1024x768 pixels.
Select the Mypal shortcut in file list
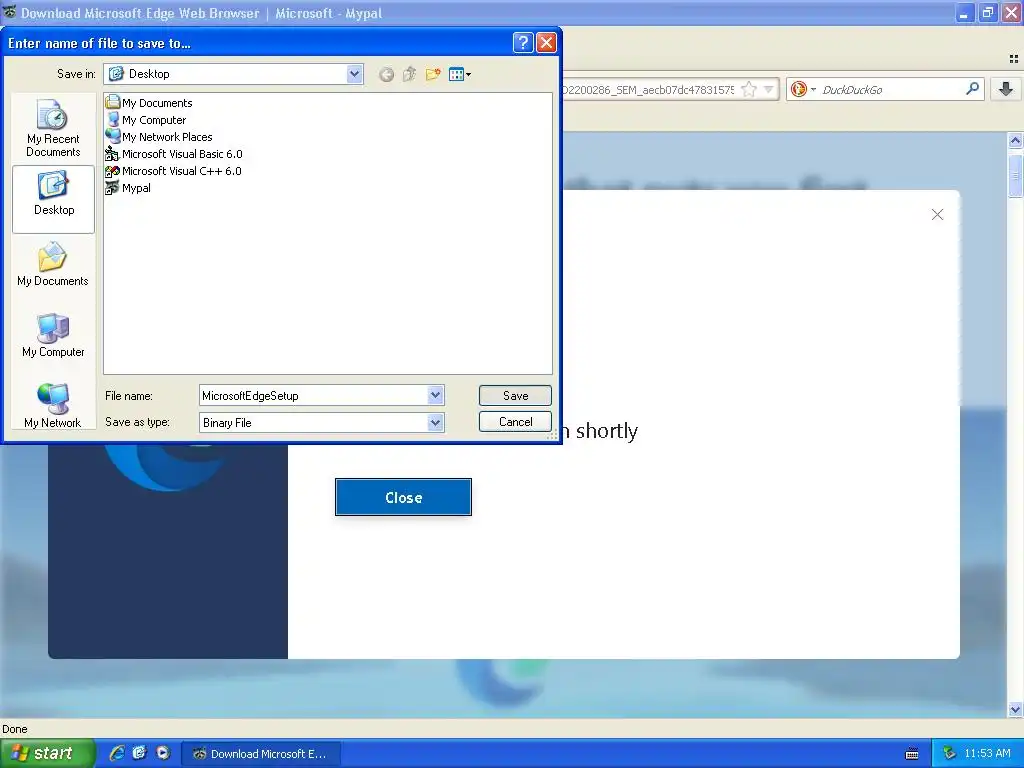128,187
